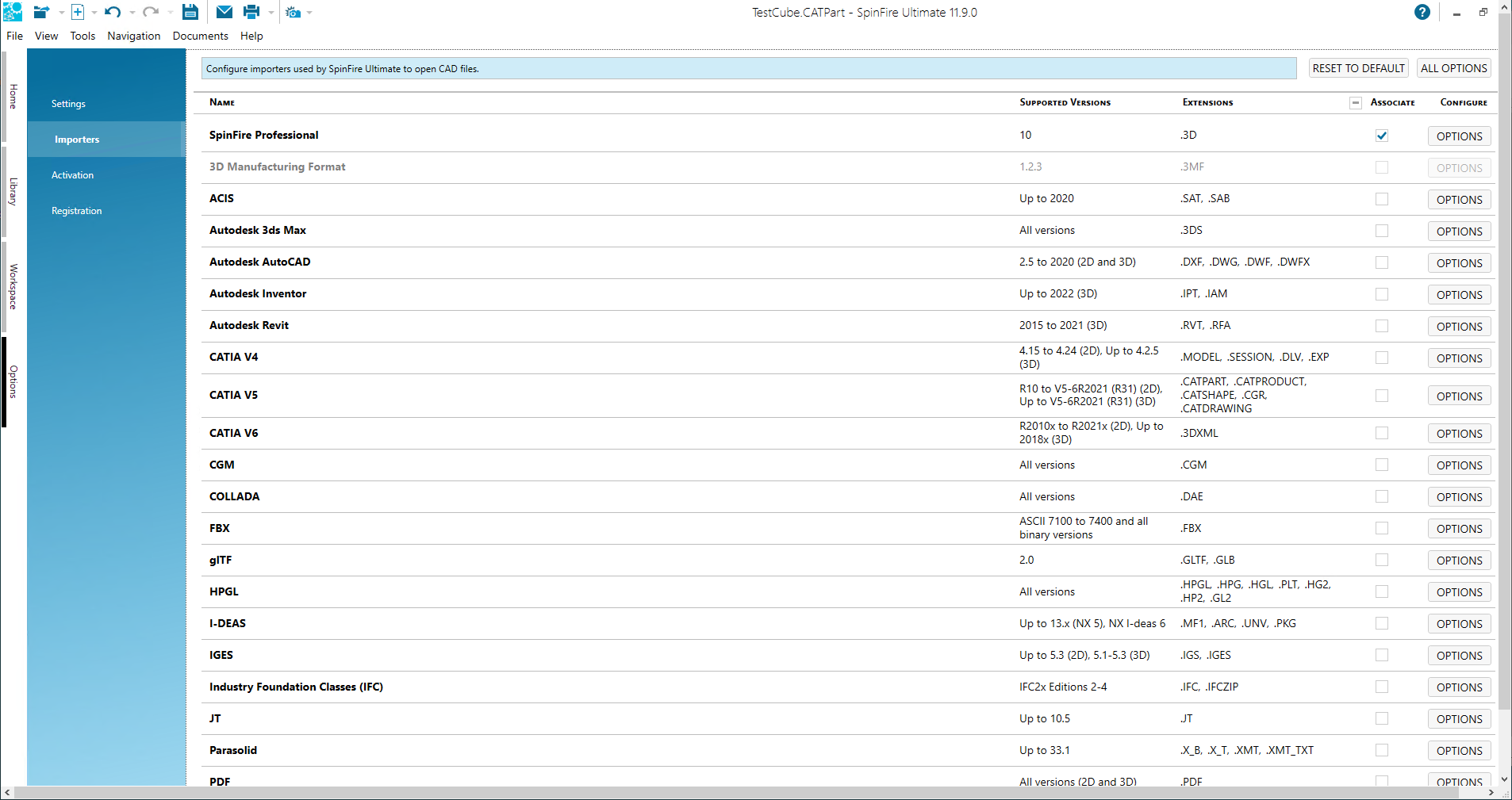
Task: Select the COLLADA importer row name
Action: pyautogui.click(x=234, y=496)
